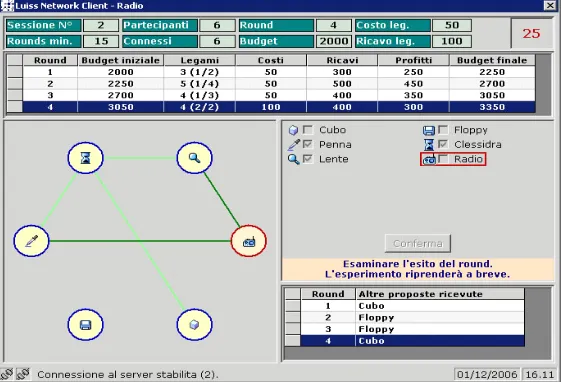Screen dimensions: 562x382
Task: Select the cell 3 (1/2) under Legami
Action: coord(200,72)
